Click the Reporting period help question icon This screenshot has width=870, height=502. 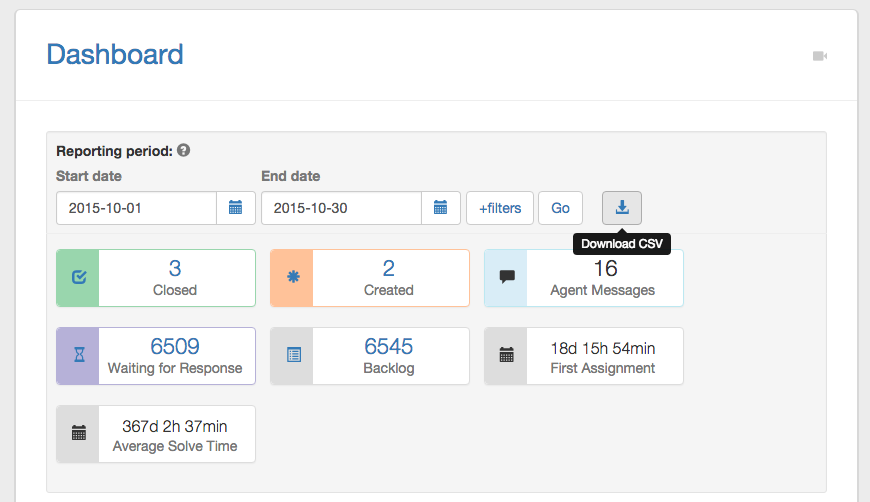(x=183, y=151)
